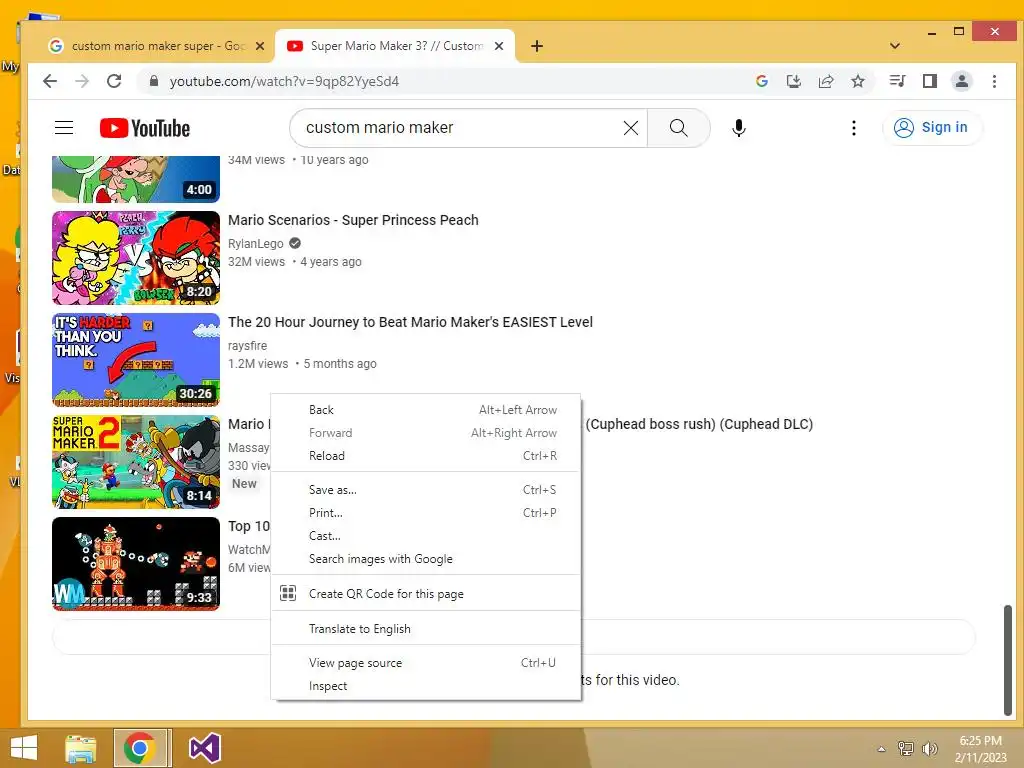
Task: Open YouTube hamburger guide menu
Action: [64, 127]
